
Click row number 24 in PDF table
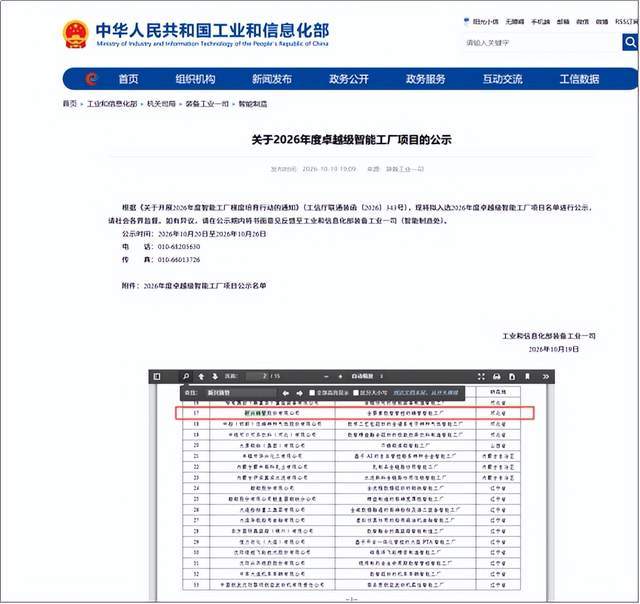point(196,488)
